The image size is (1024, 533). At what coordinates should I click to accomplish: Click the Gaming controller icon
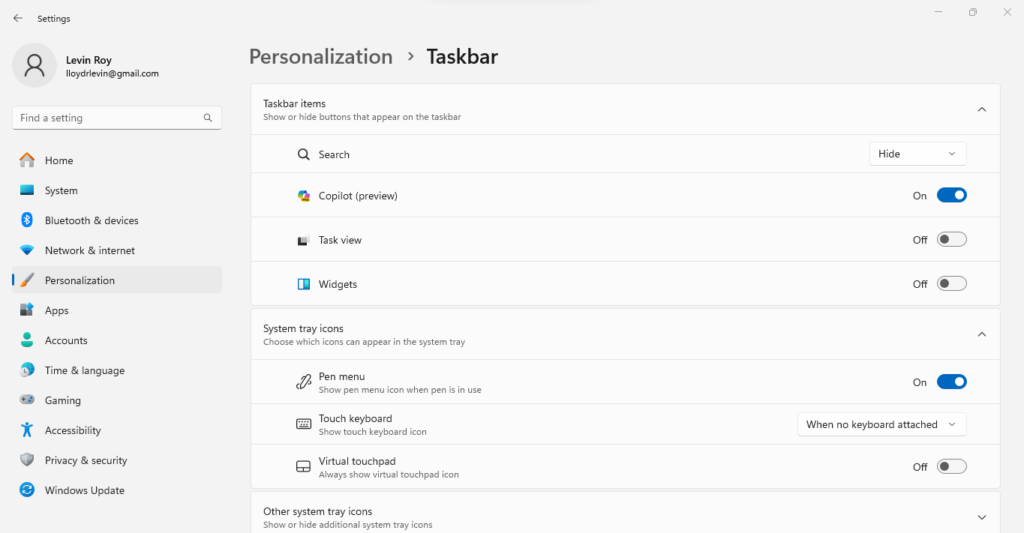pyautogui.click(x=27, y=400)
